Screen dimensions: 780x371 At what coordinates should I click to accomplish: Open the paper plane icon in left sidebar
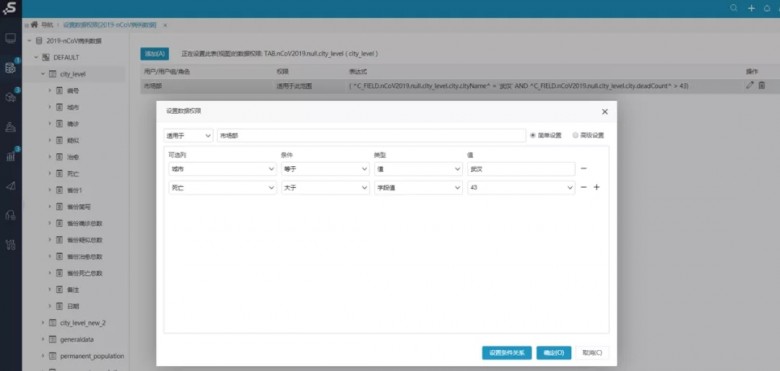[10, 186]
